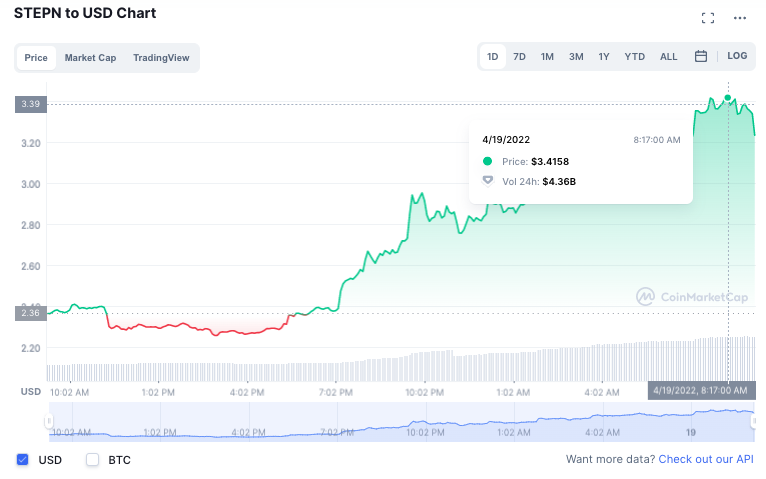Uncheck the USD currency checkbox
766x479 pixels.
[22, 459]
